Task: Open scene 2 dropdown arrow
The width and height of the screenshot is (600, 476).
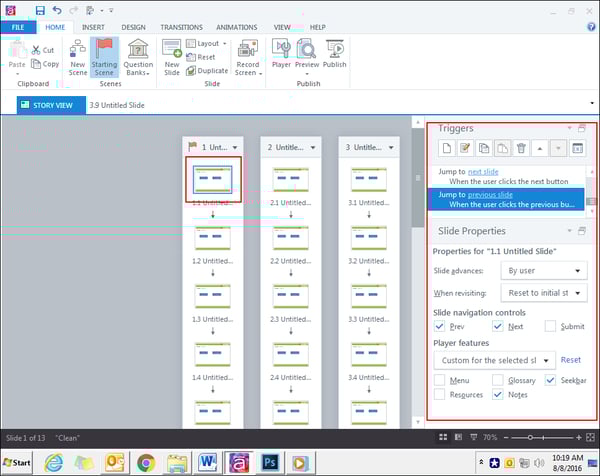Action: [313, 147]
